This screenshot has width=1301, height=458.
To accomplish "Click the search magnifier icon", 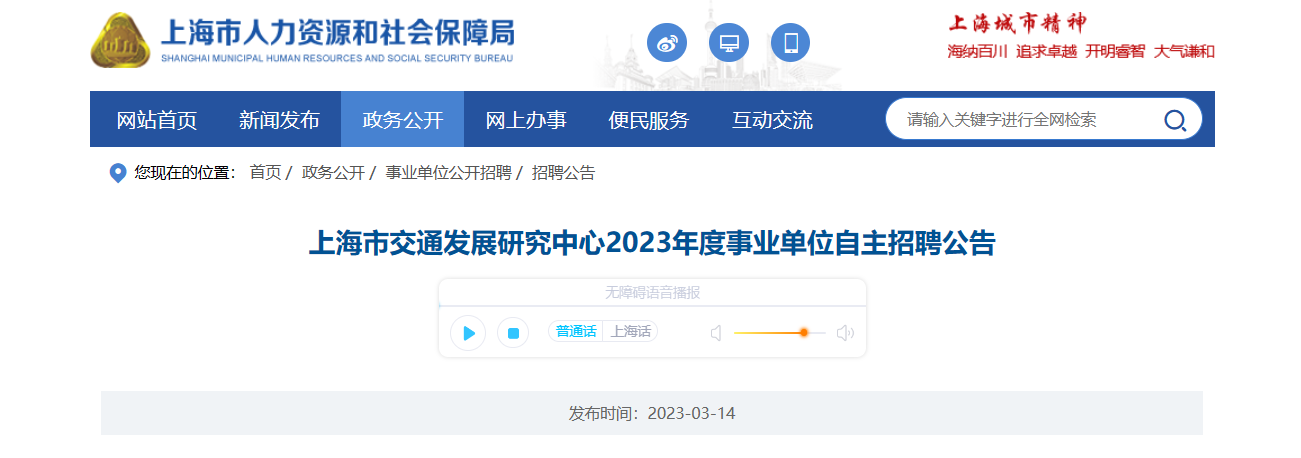I will click(1175, 121).
